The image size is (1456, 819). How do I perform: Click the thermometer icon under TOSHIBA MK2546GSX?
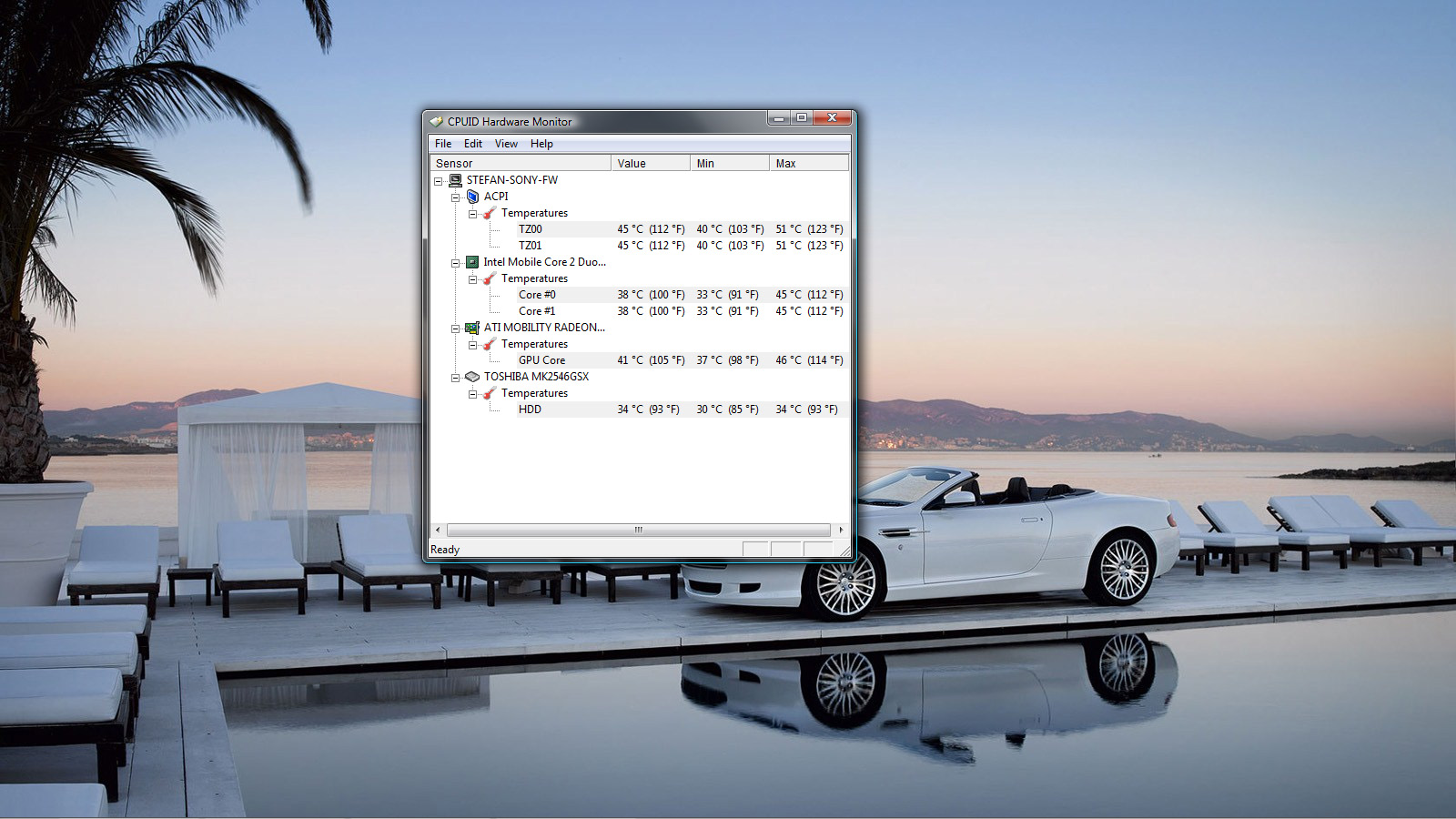(490, 393)
